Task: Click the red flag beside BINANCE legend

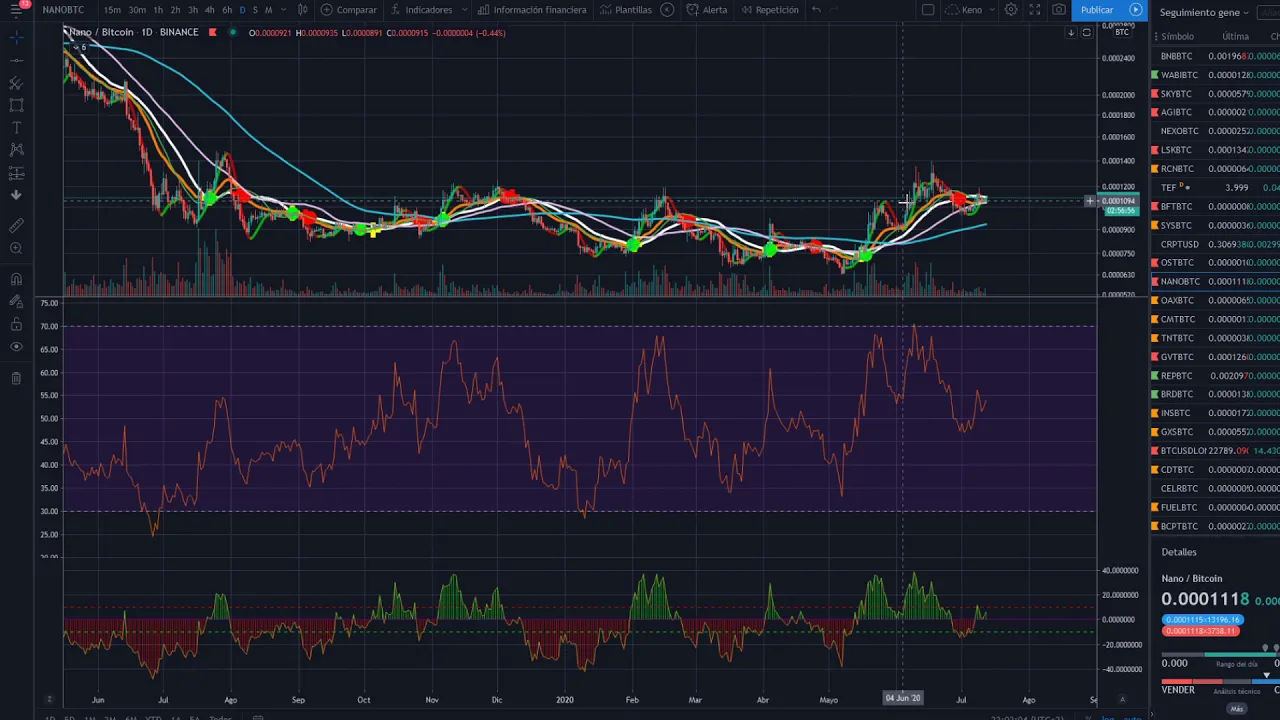Action: (212, 32)
